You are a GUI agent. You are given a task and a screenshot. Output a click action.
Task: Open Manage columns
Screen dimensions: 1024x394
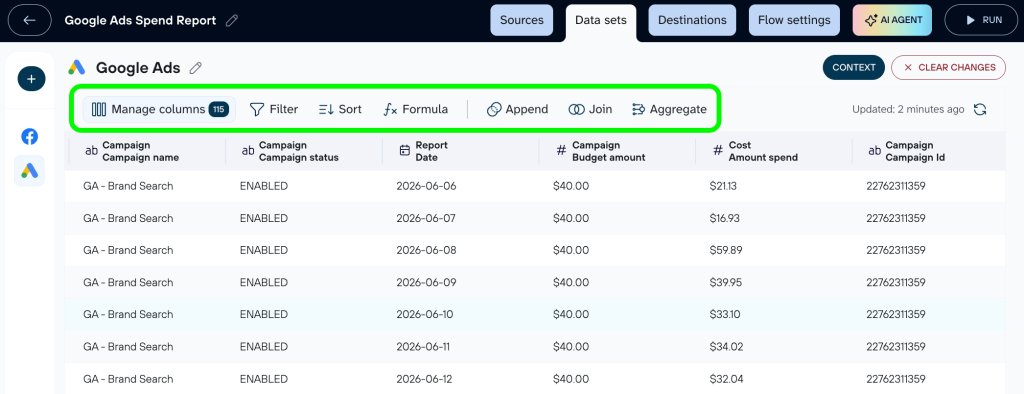point(159,109)
